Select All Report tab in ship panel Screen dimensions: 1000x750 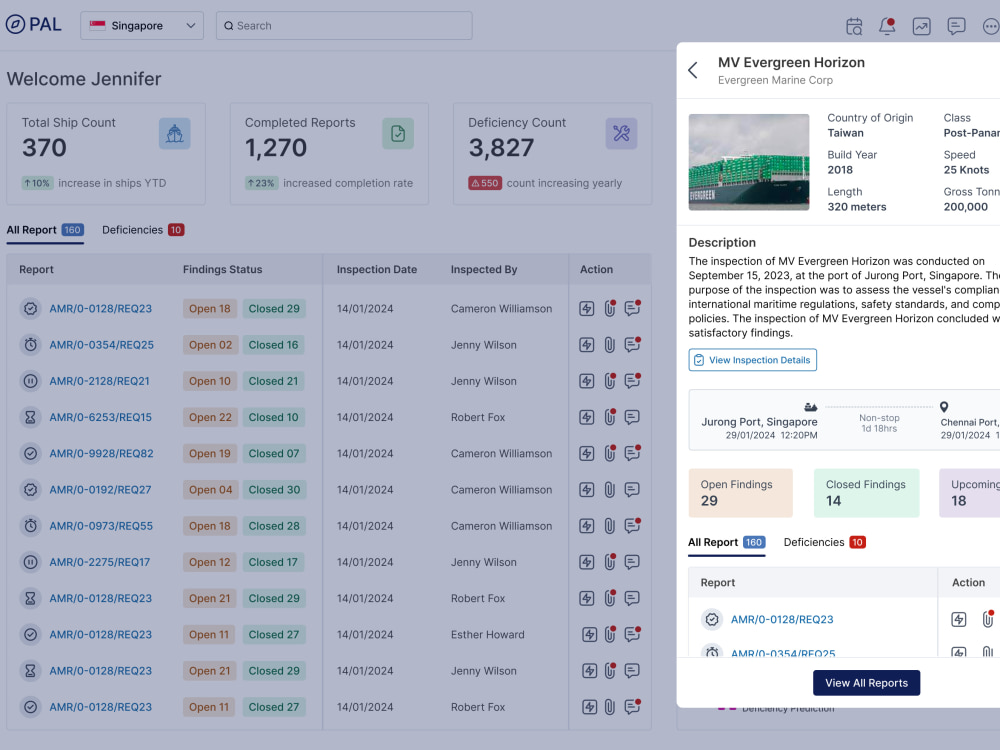coord(726,543)
